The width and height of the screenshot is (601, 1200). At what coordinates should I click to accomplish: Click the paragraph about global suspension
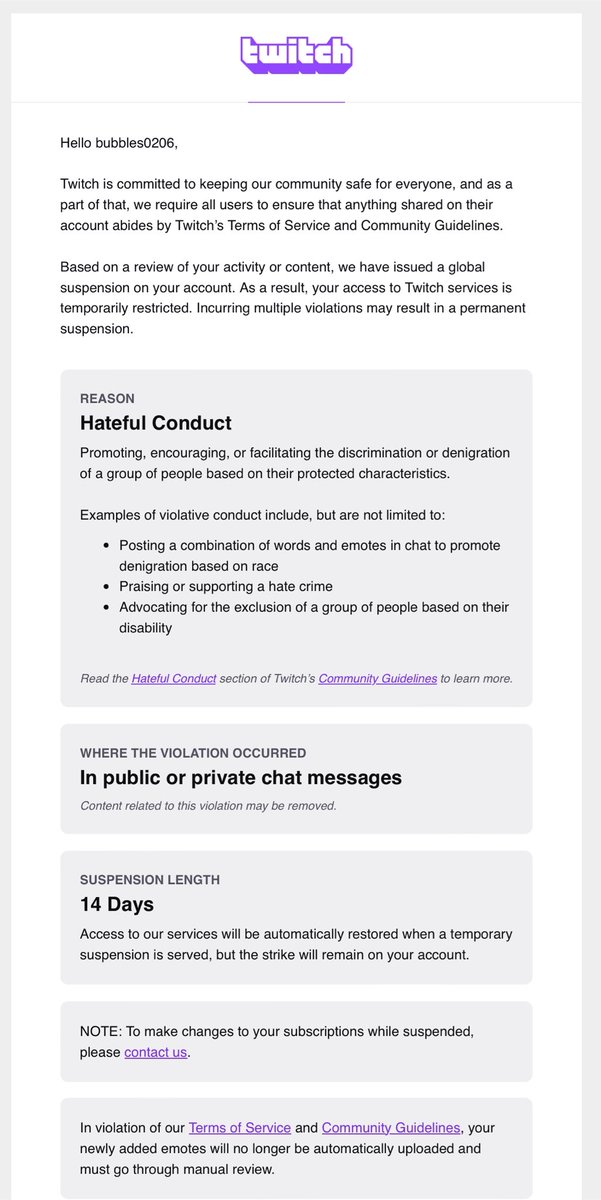[x=293, y=298]
